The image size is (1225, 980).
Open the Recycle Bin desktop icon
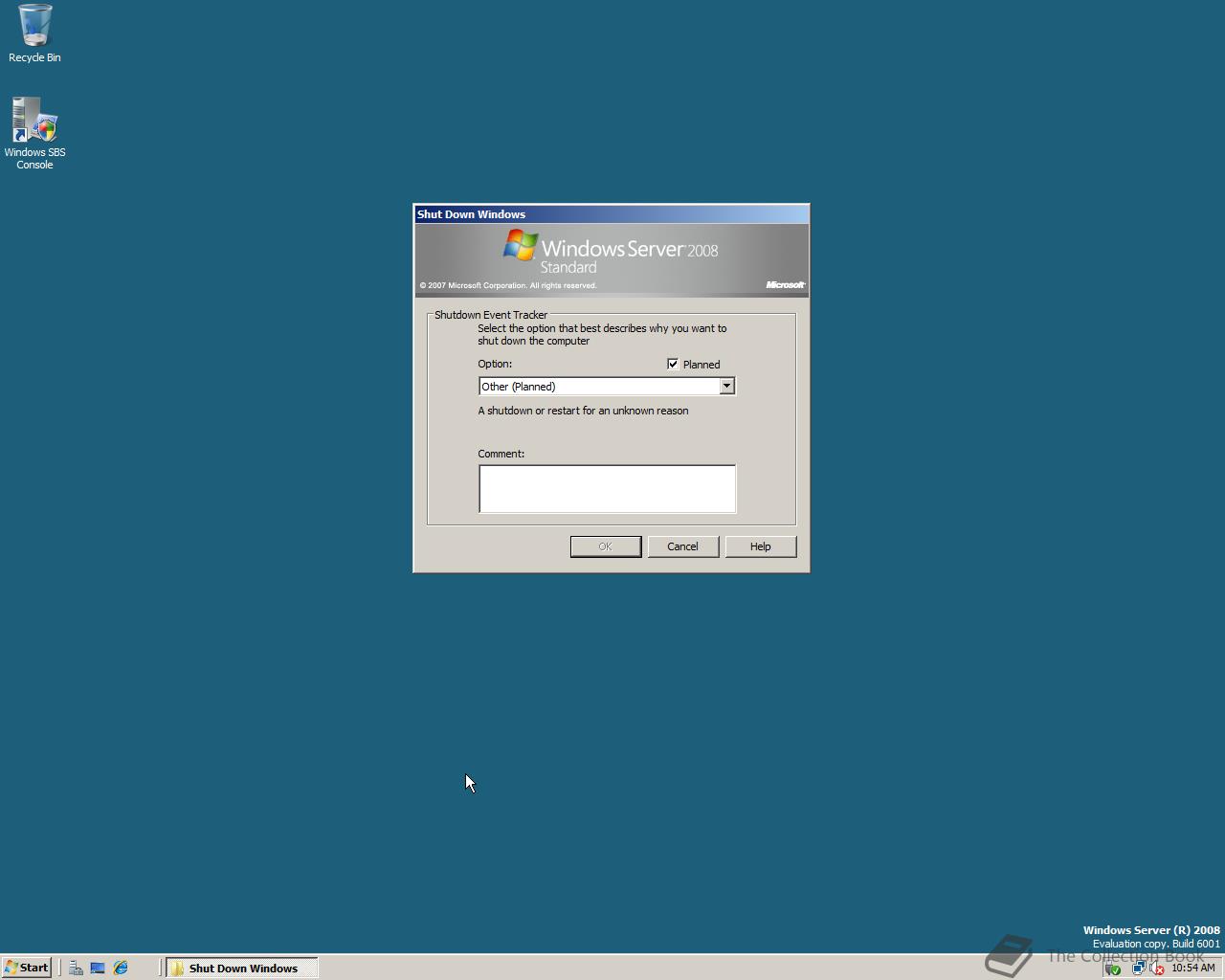(x=34, y=33)
